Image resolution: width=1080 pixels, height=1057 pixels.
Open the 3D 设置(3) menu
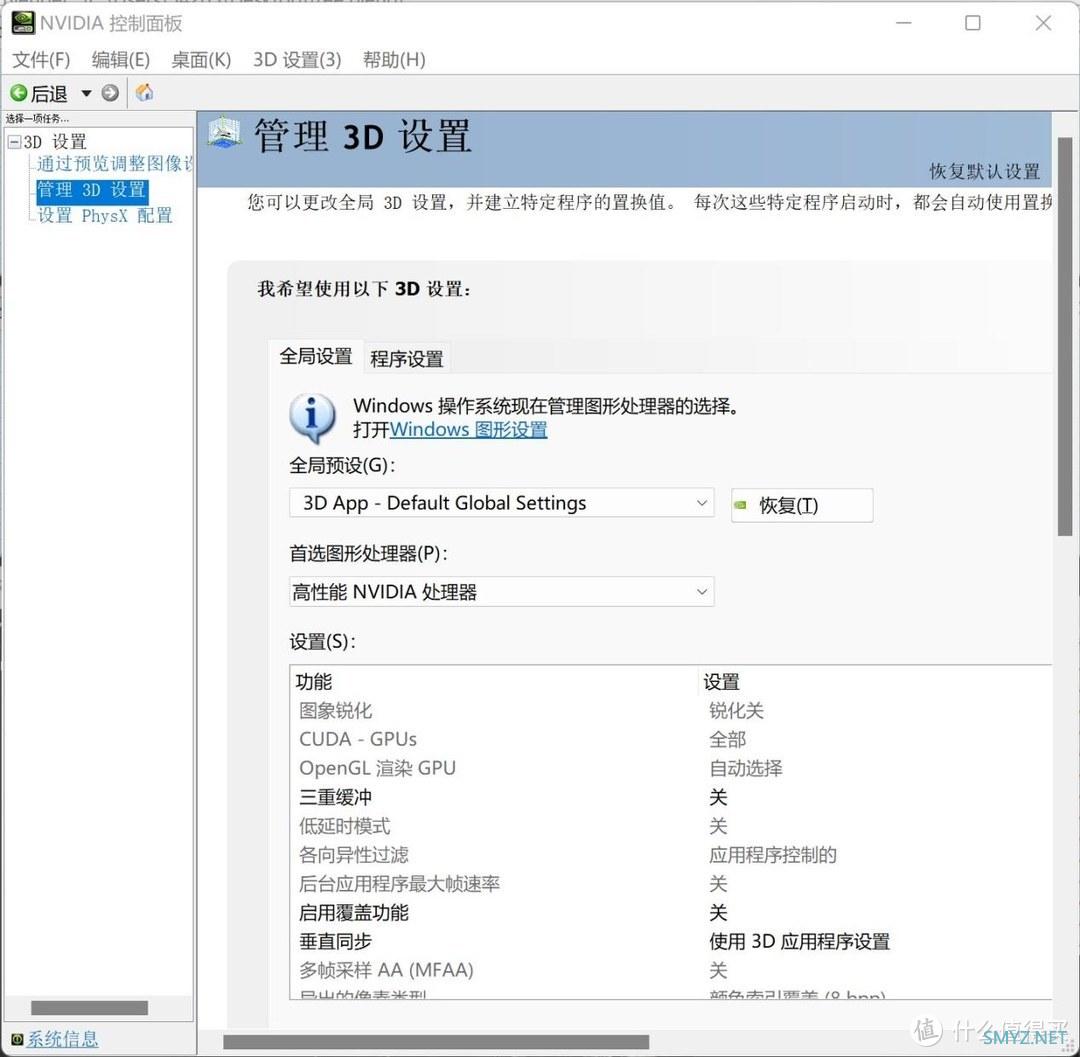click(297, 60)
